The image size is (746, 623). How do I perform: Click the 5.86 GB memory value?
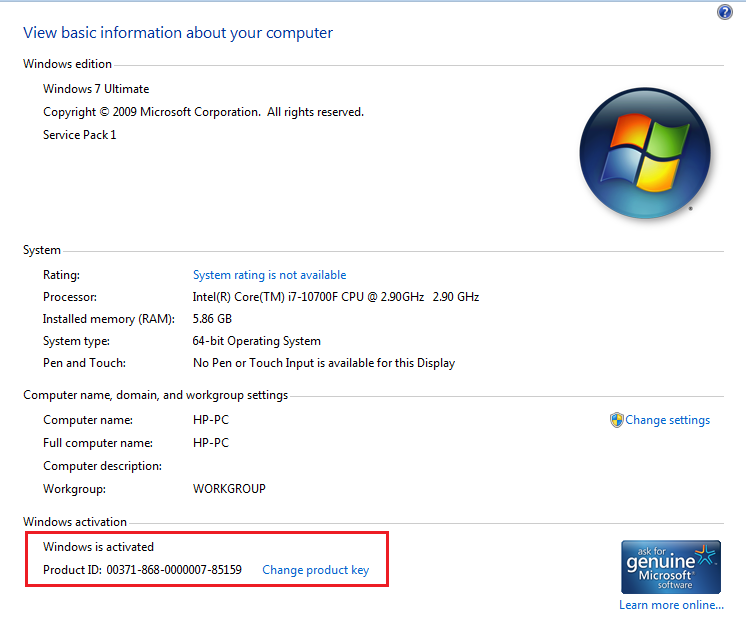(212, 319)
